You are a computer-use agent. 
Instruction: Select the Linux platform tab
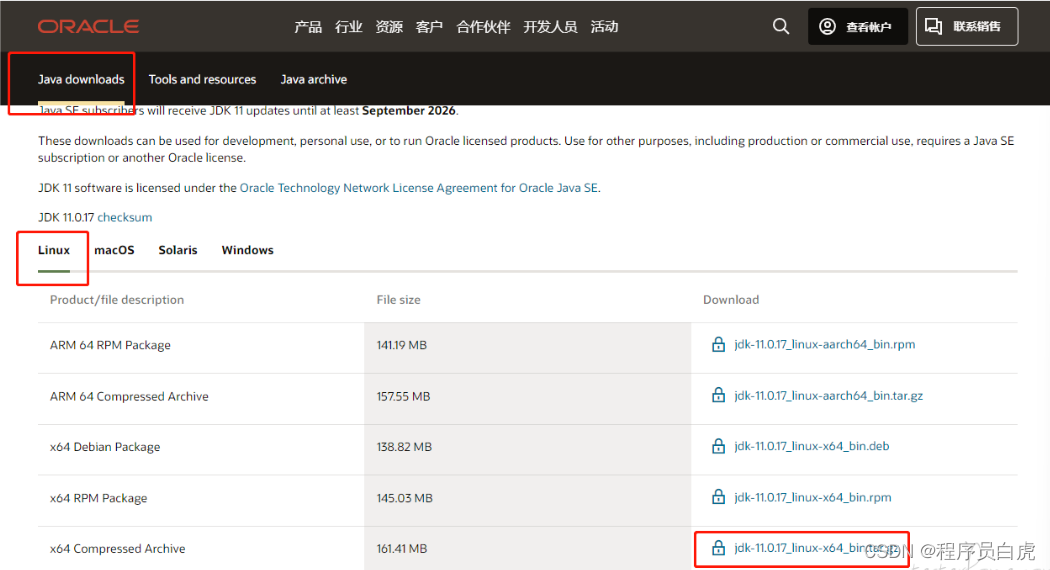coord(54,250)
